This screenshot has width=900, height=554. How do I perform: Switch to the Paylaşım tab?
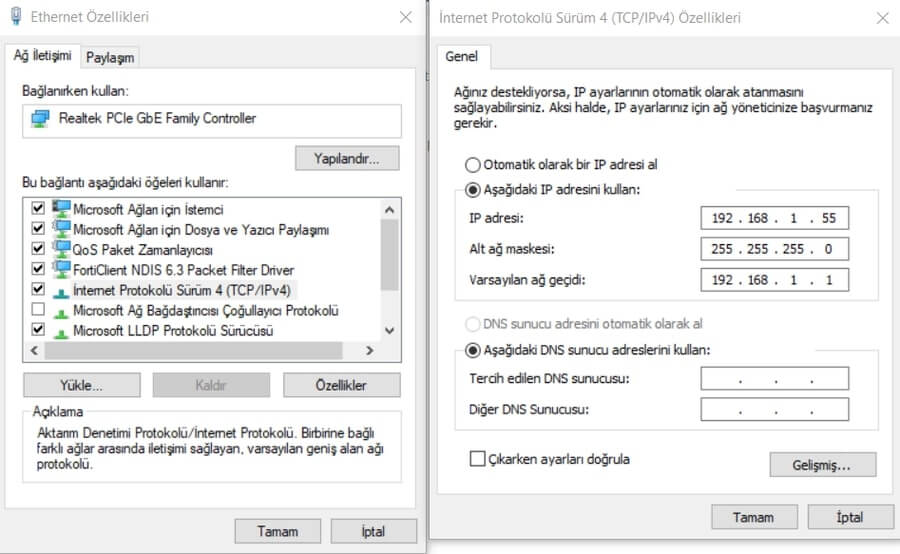[x=109, y=58]
